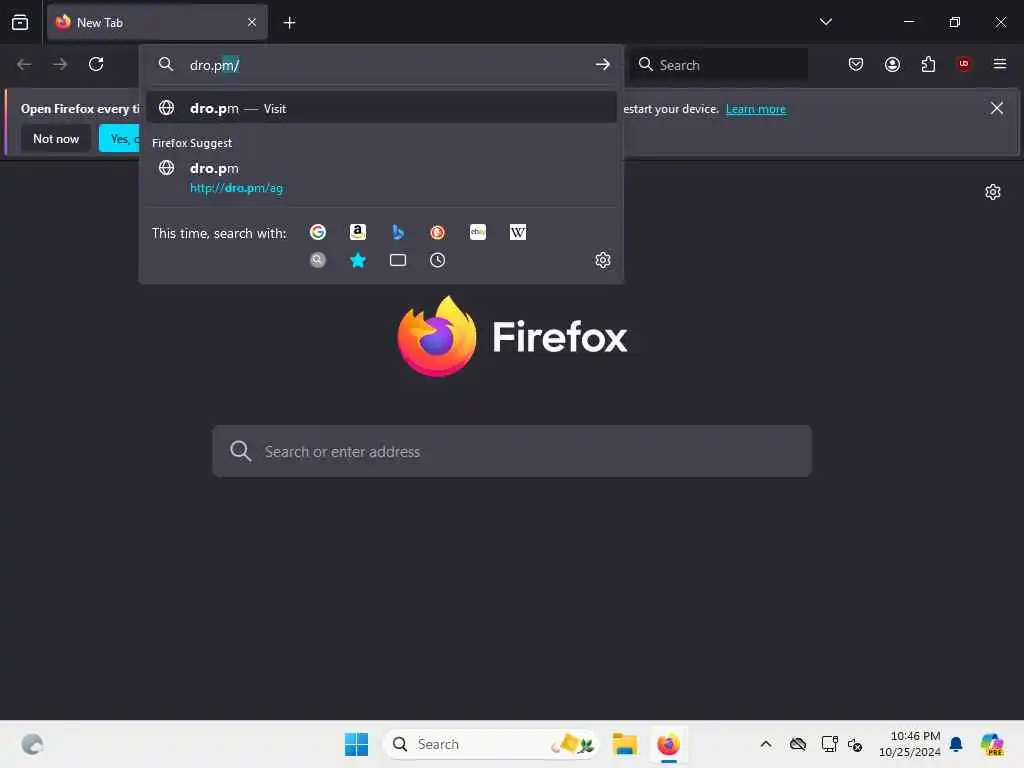Choose the dro.pm — Visit suggestion
Image resolution: width=1024 pixels, height=768 pixels.
[x=381, y=108]
